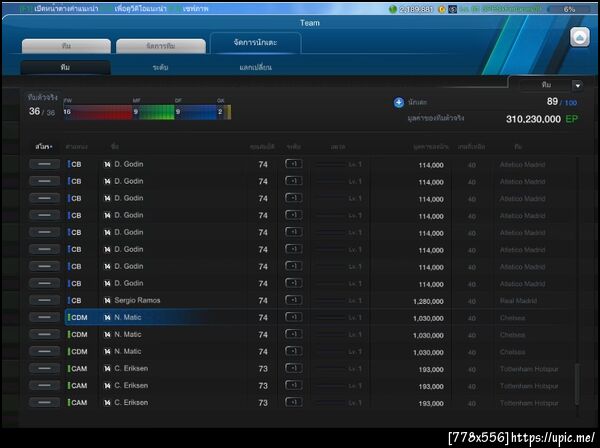Click the +1 level icon on the first D. Godin row
600x448 pixels.
coord(293,164)
